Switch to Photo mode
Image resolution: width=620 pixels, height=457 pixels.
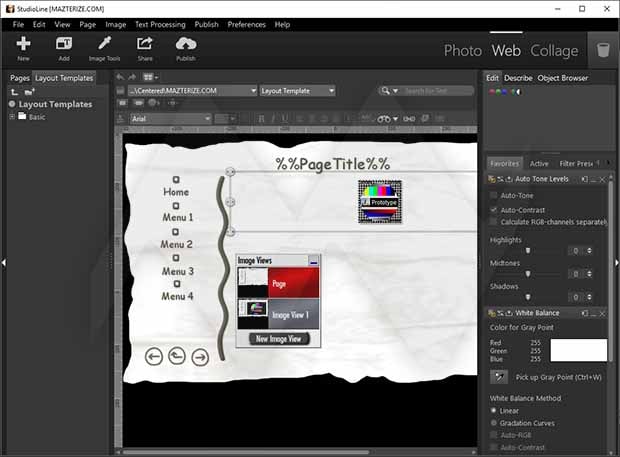(463, 51)
